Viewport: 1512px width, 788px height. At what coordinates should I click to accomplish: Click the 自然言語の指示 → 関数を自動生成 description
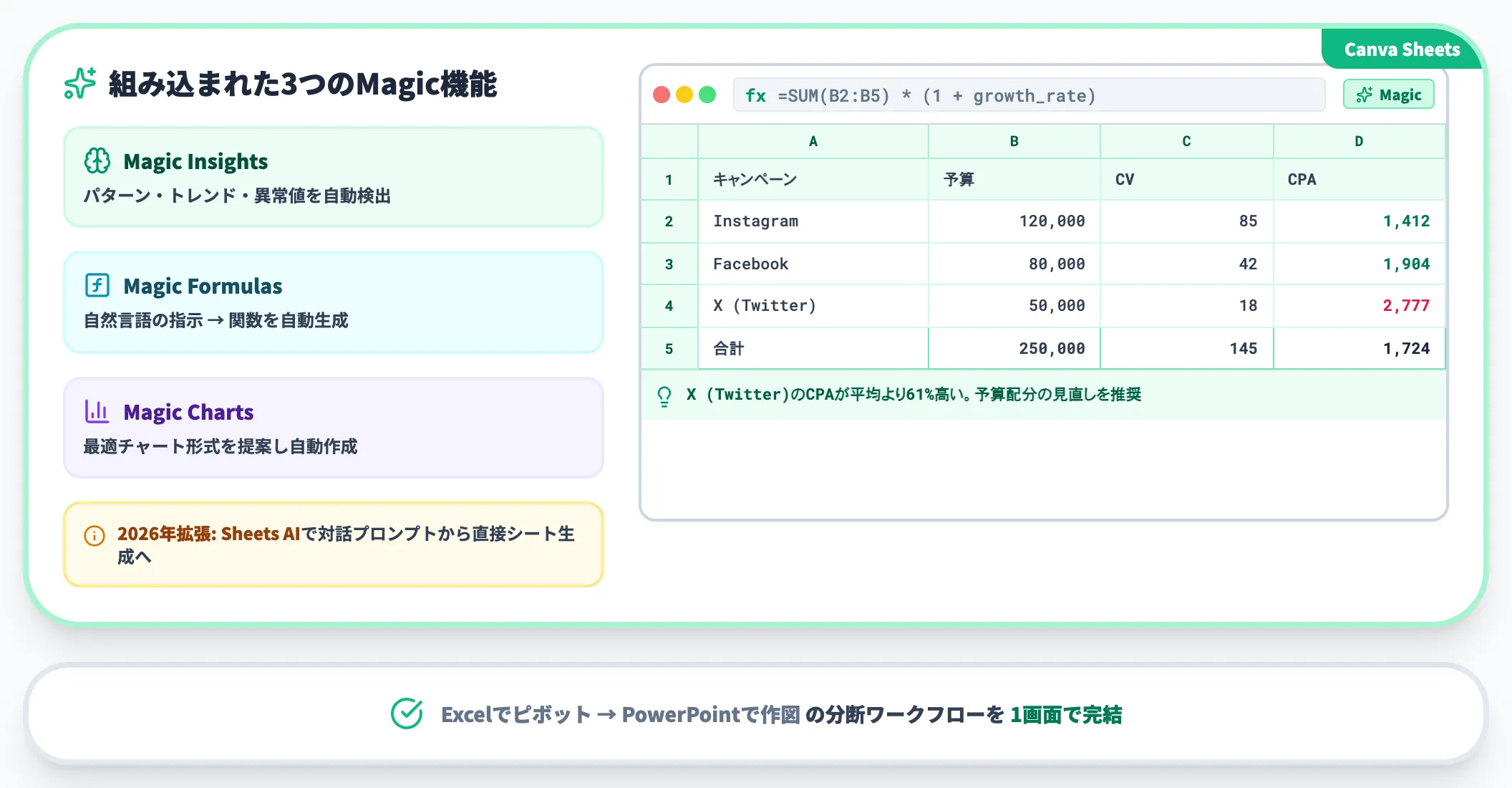pos(216,320)
